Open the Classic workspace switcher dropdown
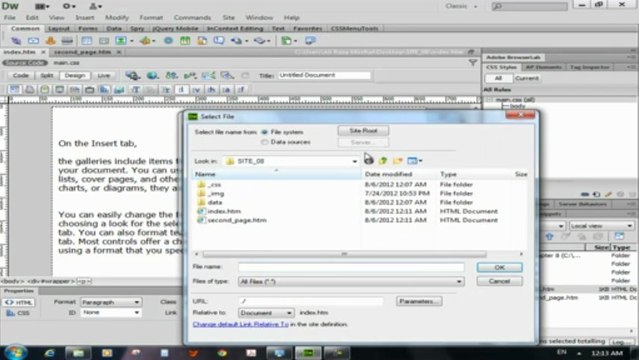 coord(461,6)
